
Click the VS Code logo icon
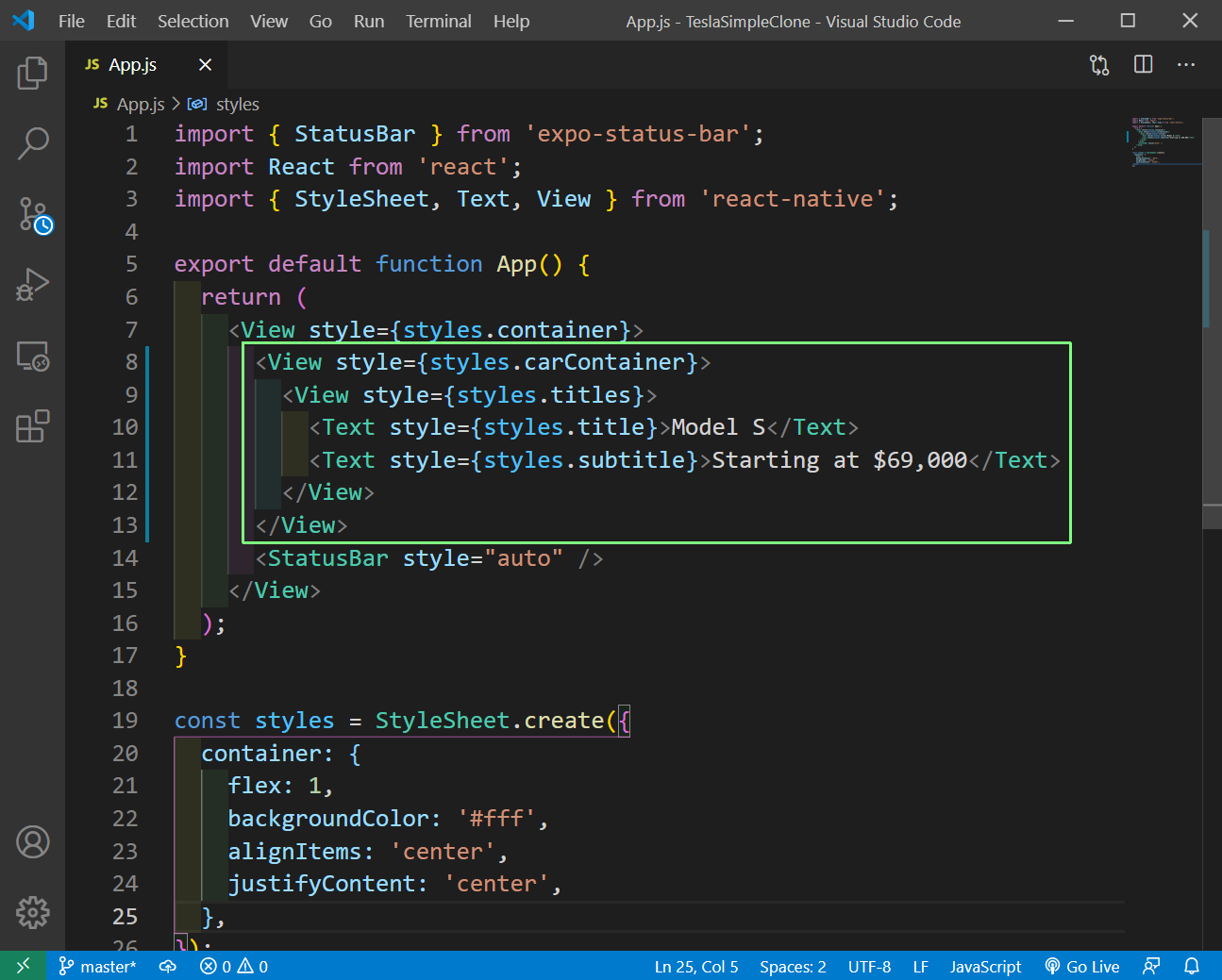pos(24,20)
